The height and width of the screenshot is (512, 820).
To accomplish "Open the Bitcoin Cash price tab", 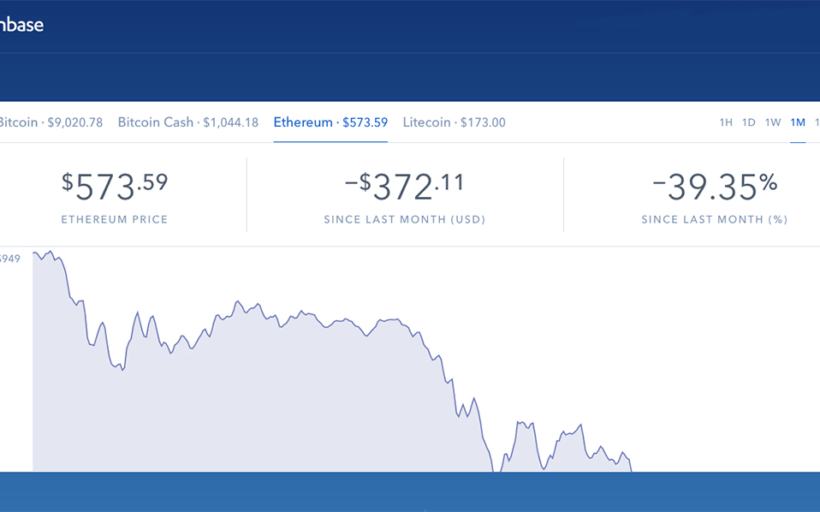I will coord(188,123).
